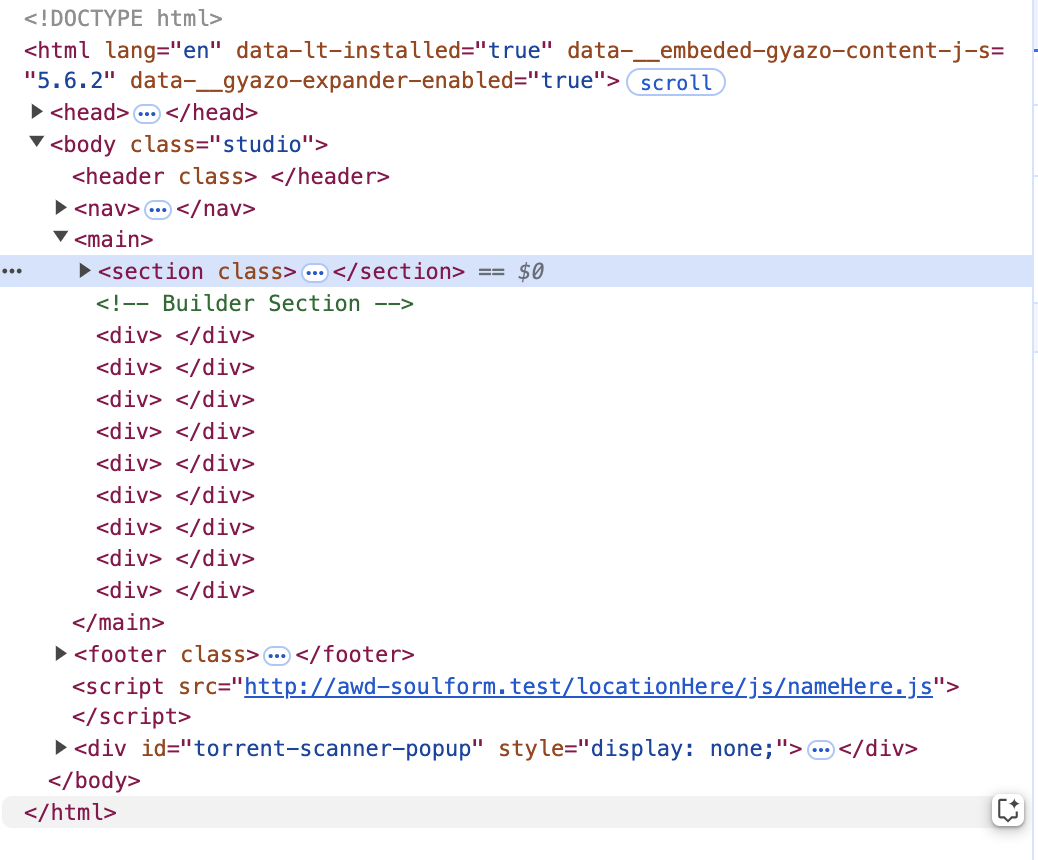The image size is (1038, 860).
Task: Open the inline ellipsis inside the head element
Action: click(147, 113)
